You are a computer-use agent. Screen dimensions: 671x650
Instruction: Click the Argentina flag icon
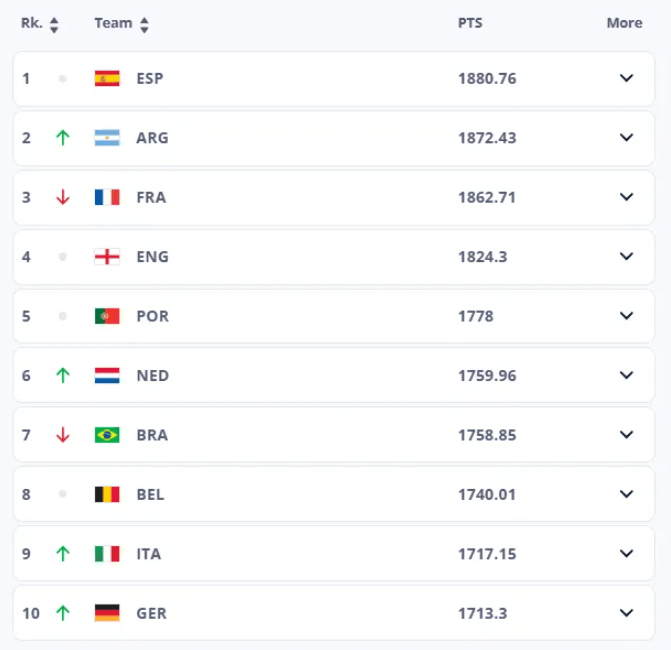pos(107,138)
